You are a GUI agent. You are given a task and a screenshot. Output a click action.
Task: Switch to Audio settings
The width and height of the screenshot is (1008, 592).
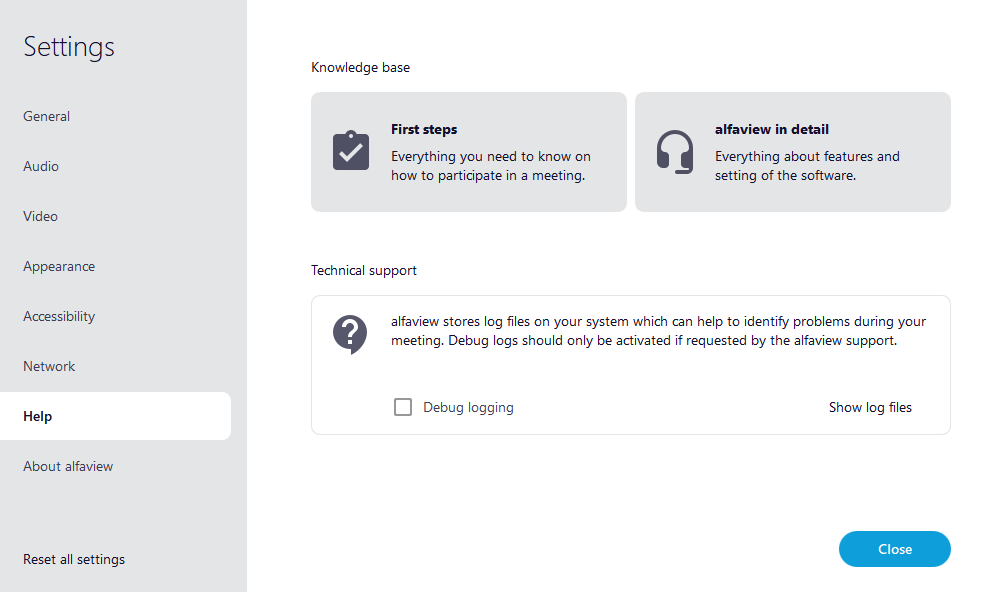(x=41, y=166)
